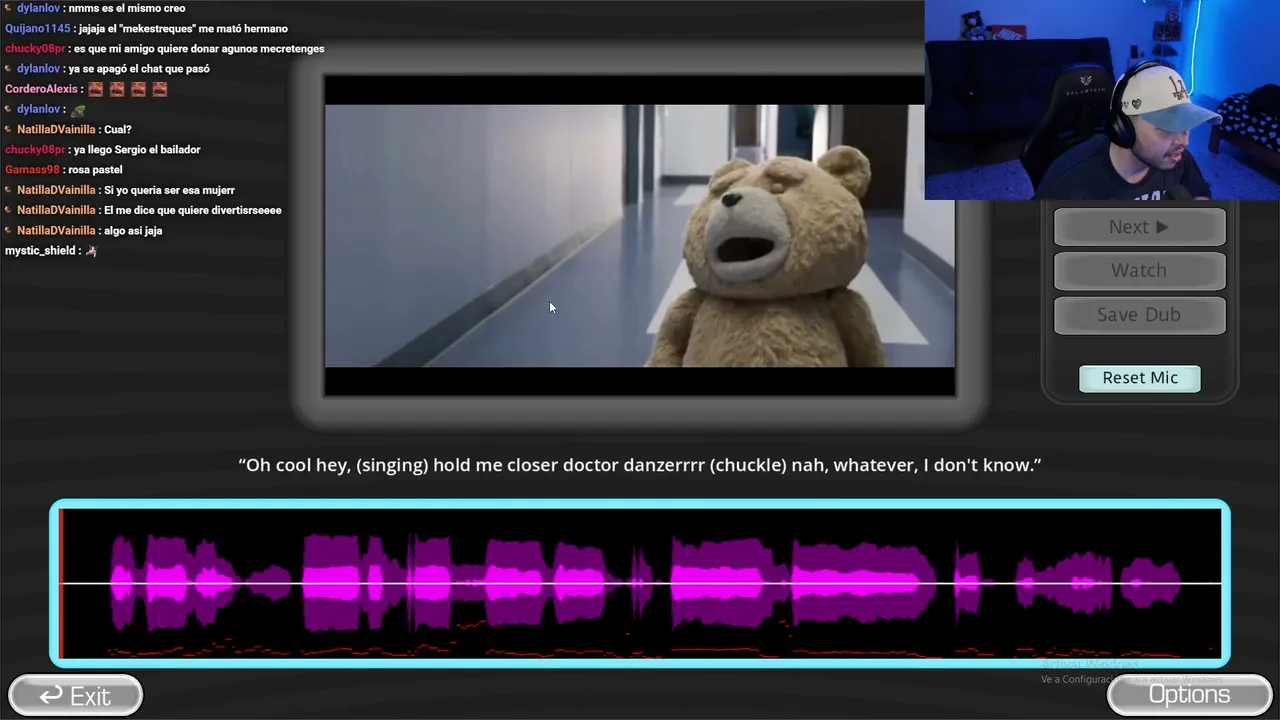Click message "ya se apagó el chat que pasó"

139,69
